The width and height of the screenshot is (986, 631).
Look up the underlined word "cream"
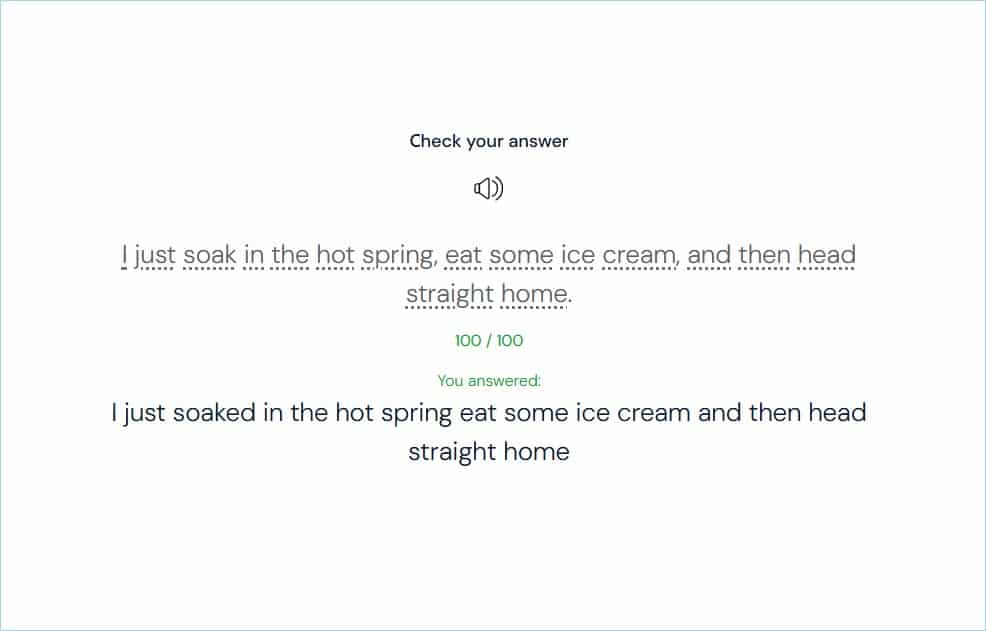click(x=638, y=256)
